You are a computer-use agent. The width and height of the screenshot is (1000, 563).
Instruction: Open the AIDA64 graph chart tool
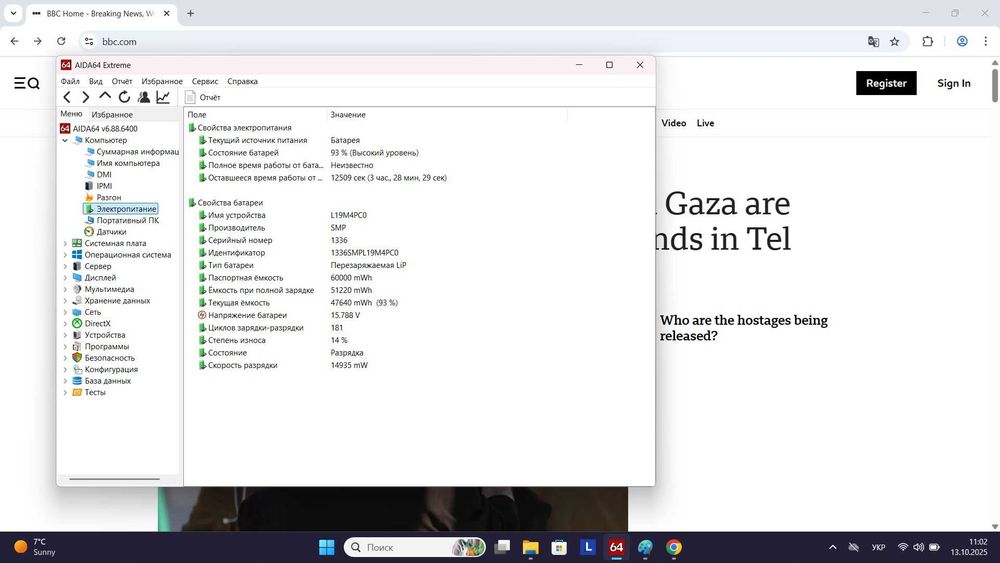coord(163,97)
